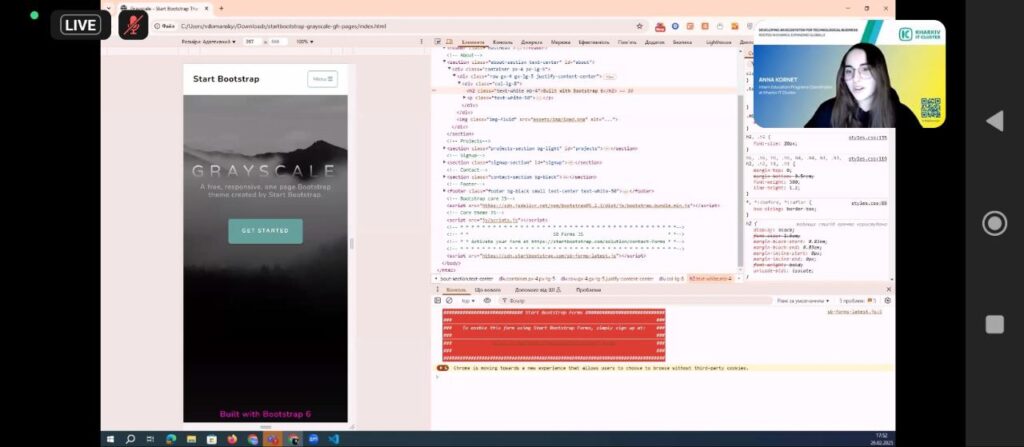1024x447 pixels.
Task: Open Visual Studio Code from the taskbar
Action: pyautogui.click(x=334, y=439)
